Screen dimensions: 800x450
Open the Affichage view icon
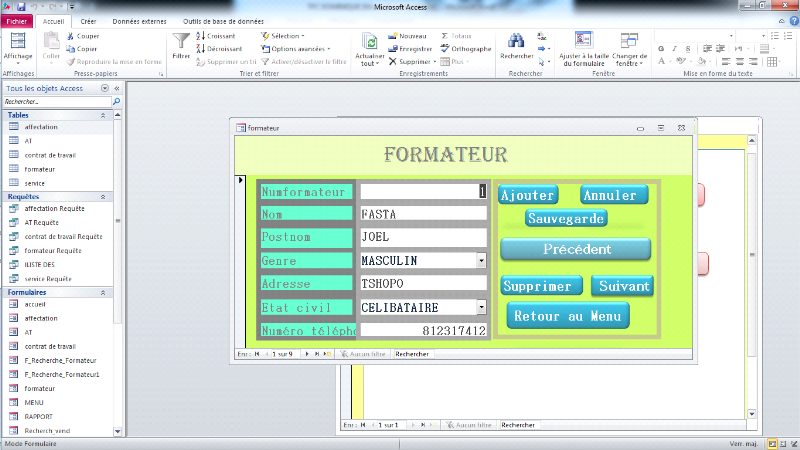(x=17, y=41)
